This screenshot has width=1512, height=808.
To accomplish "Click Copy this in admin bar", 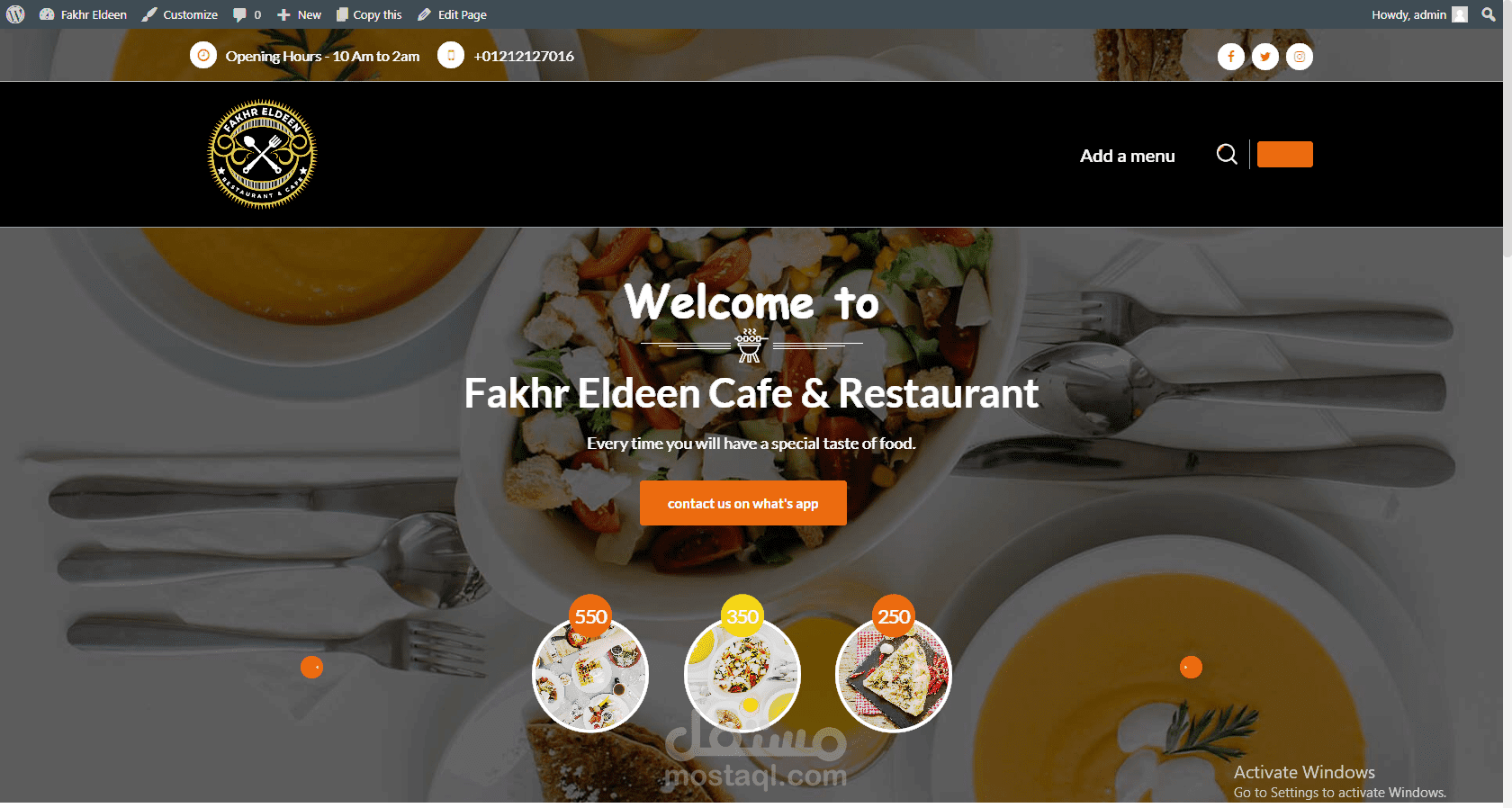I will [369, 14].
